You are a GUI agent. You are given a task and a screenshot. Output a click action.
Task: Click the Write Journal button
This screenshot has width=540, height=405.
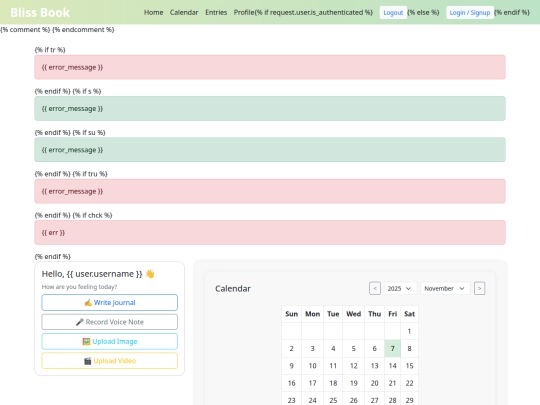tap(110, 302)
